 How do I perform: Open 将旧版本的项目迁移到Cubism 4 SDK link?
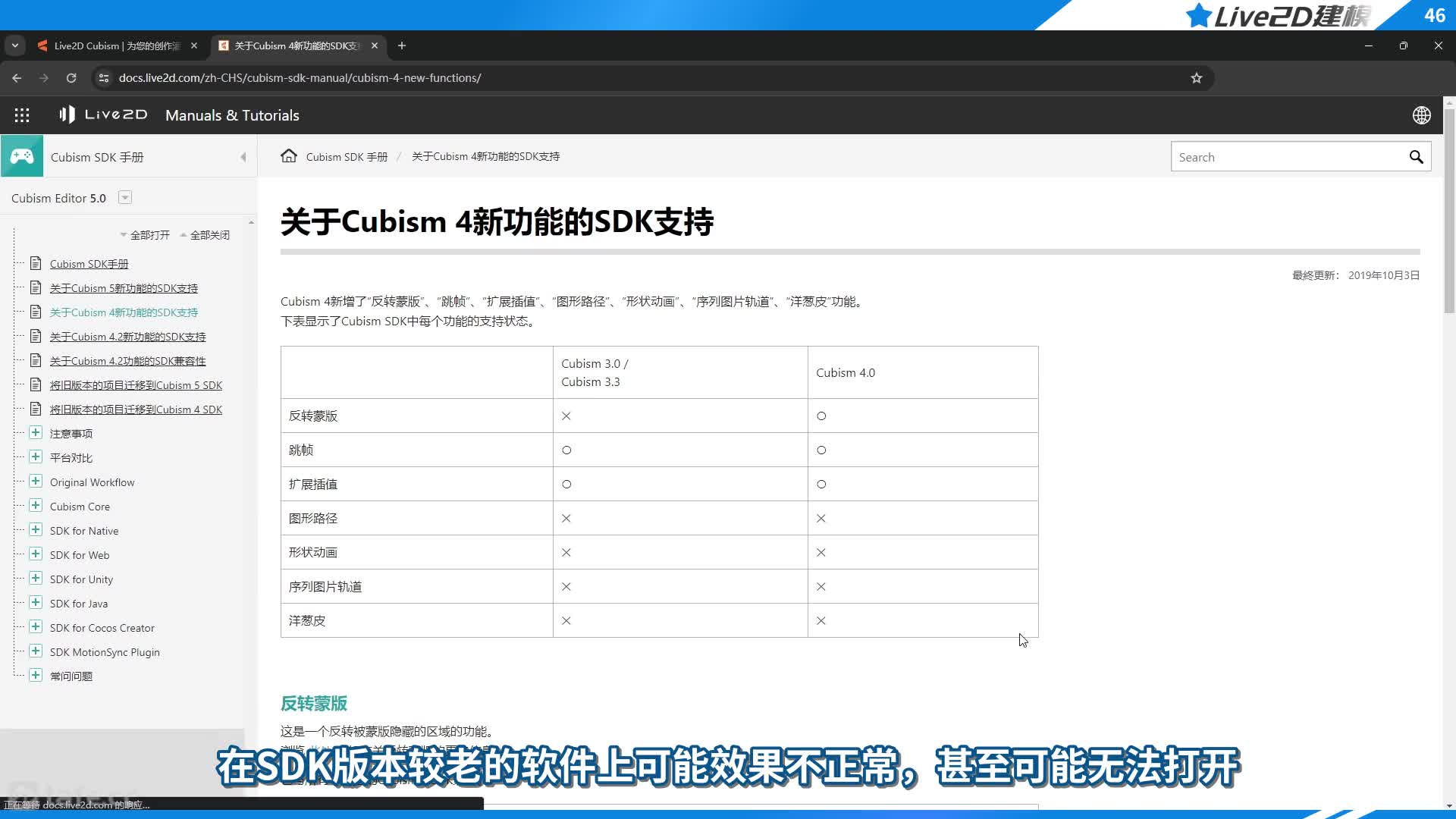(136, 409)
